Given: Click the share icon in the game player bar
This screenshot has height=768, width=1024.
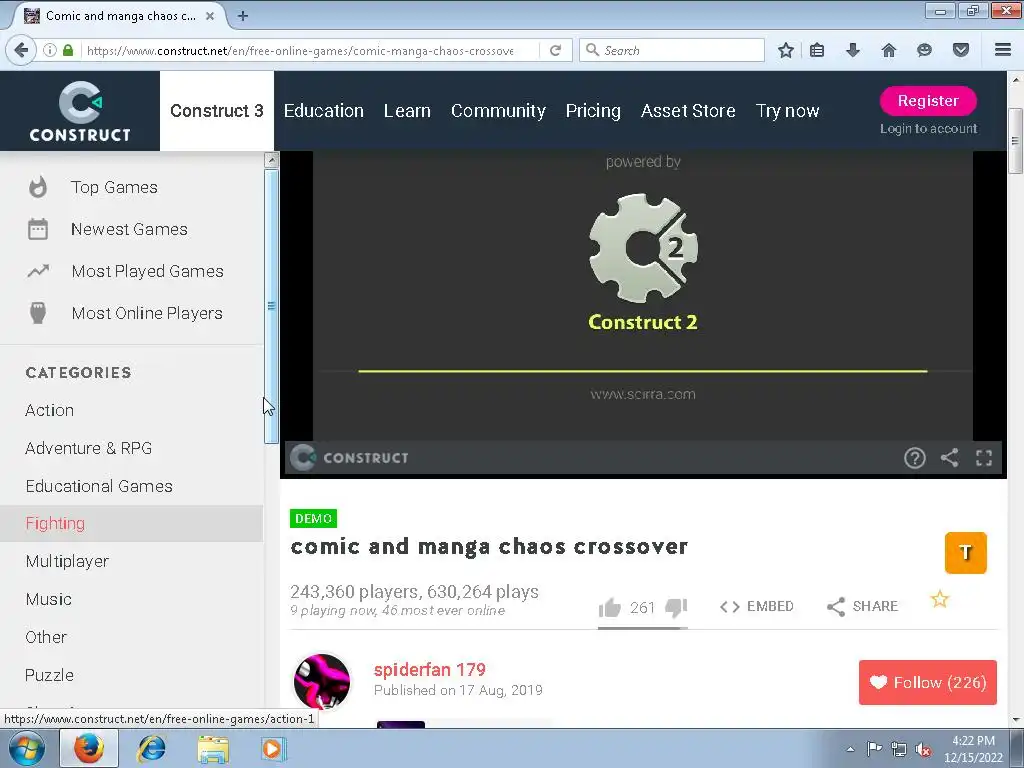Looking at the screenshot, I should coord(950,458).
